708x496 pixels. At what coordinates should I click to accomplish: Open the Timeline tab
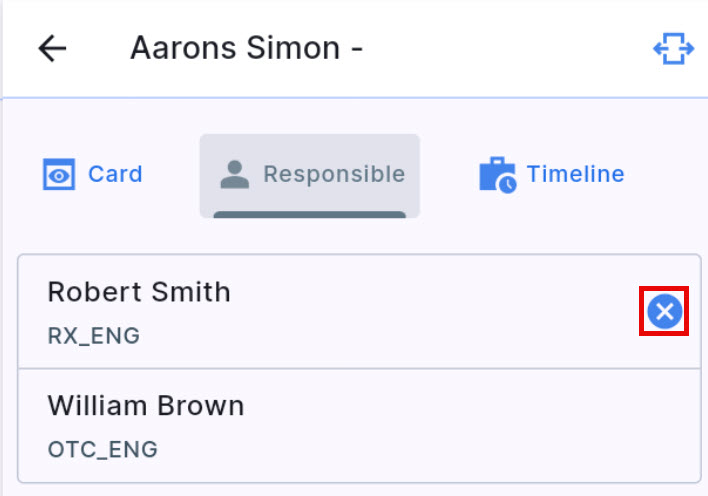pos(552,175)
